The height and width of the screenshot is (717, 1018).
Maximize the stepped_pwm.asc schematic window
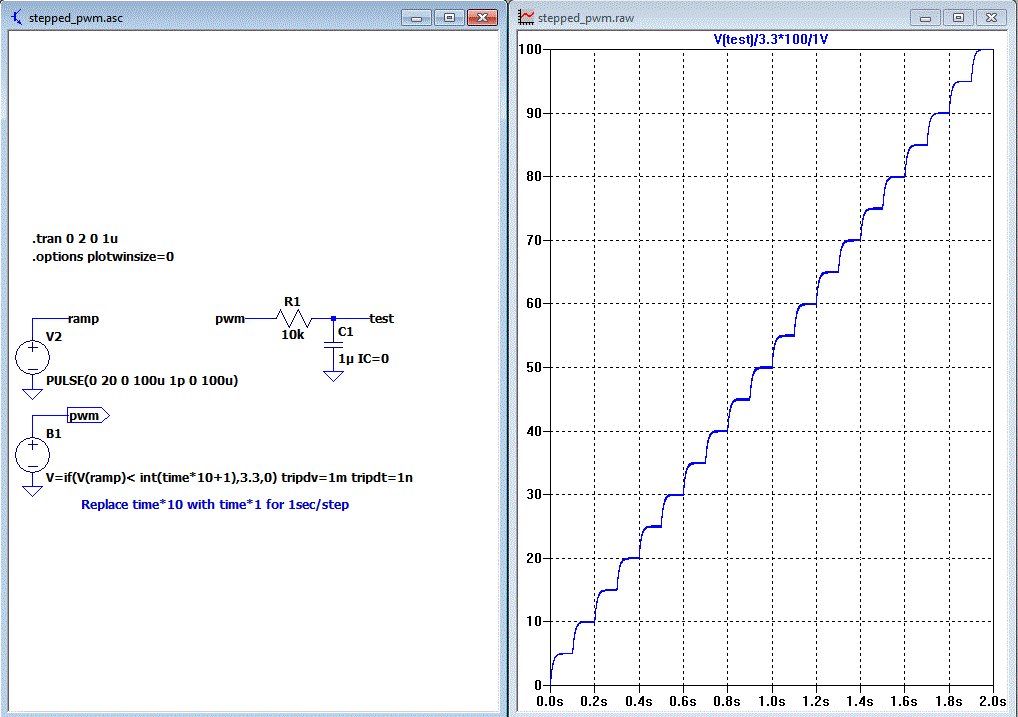449,18
